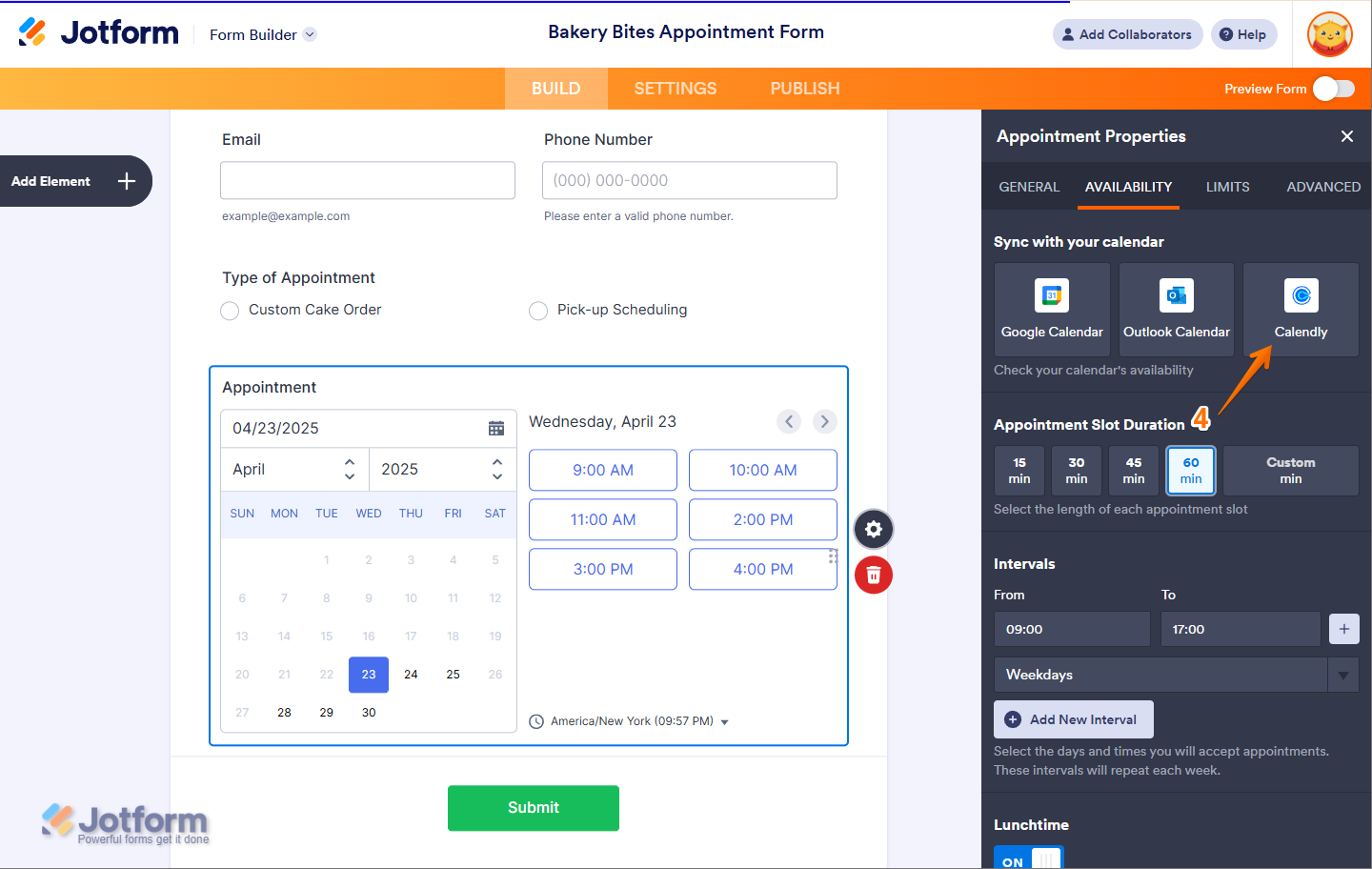Switch to the LIMITS tab
Screen dimensions: 1372x869
1227,187
